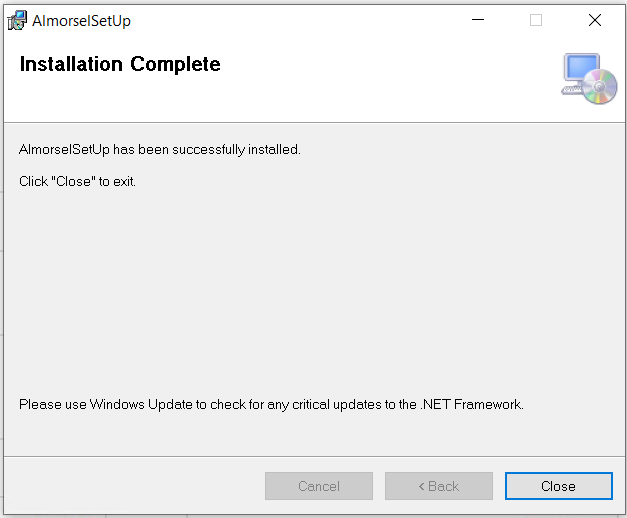The height and width of the screenshot is (518, 627).
Task: Click the blank gray area of the dialog body
Action: tap(314, 292)
